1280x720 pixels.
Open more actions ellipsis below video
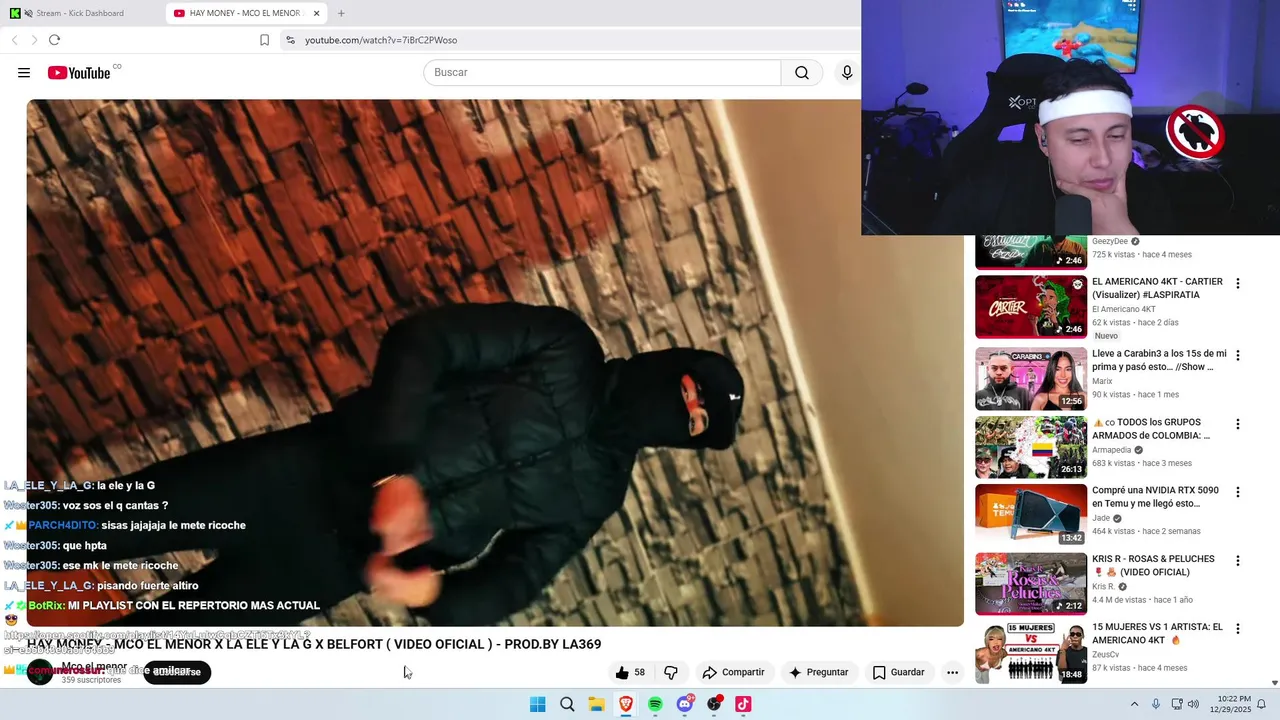[x=952, y=672]
